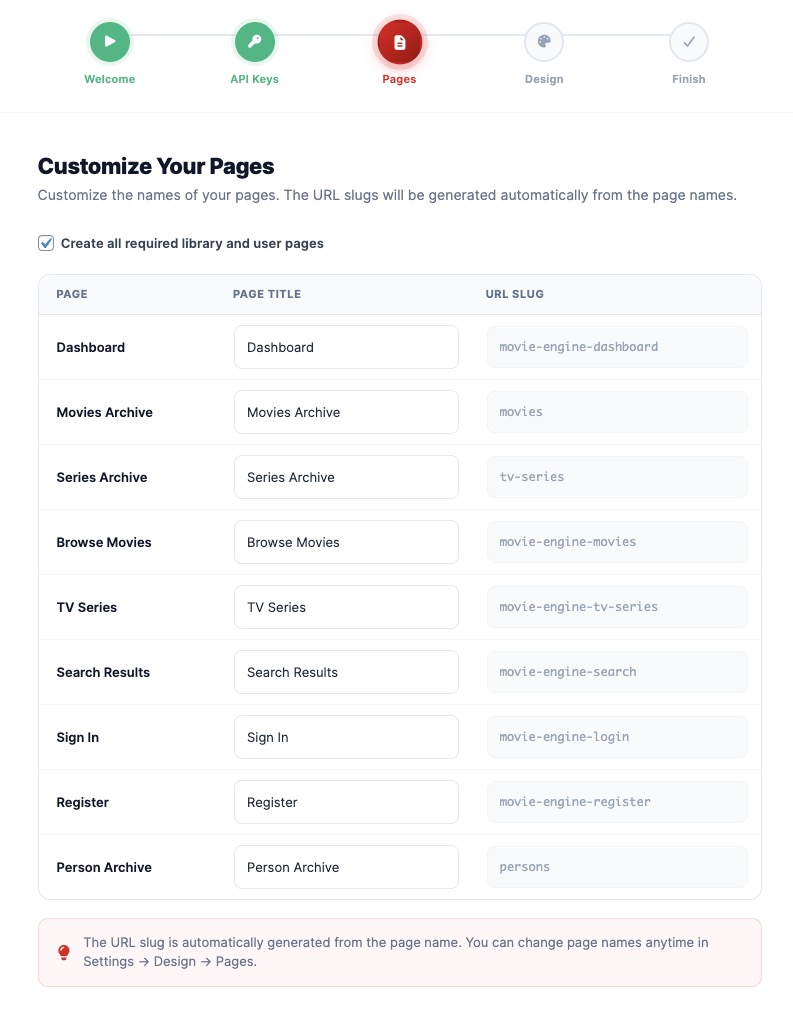The image size is (793, 1022).
Task: Click the Pages document icon
Action: point(400,42)
